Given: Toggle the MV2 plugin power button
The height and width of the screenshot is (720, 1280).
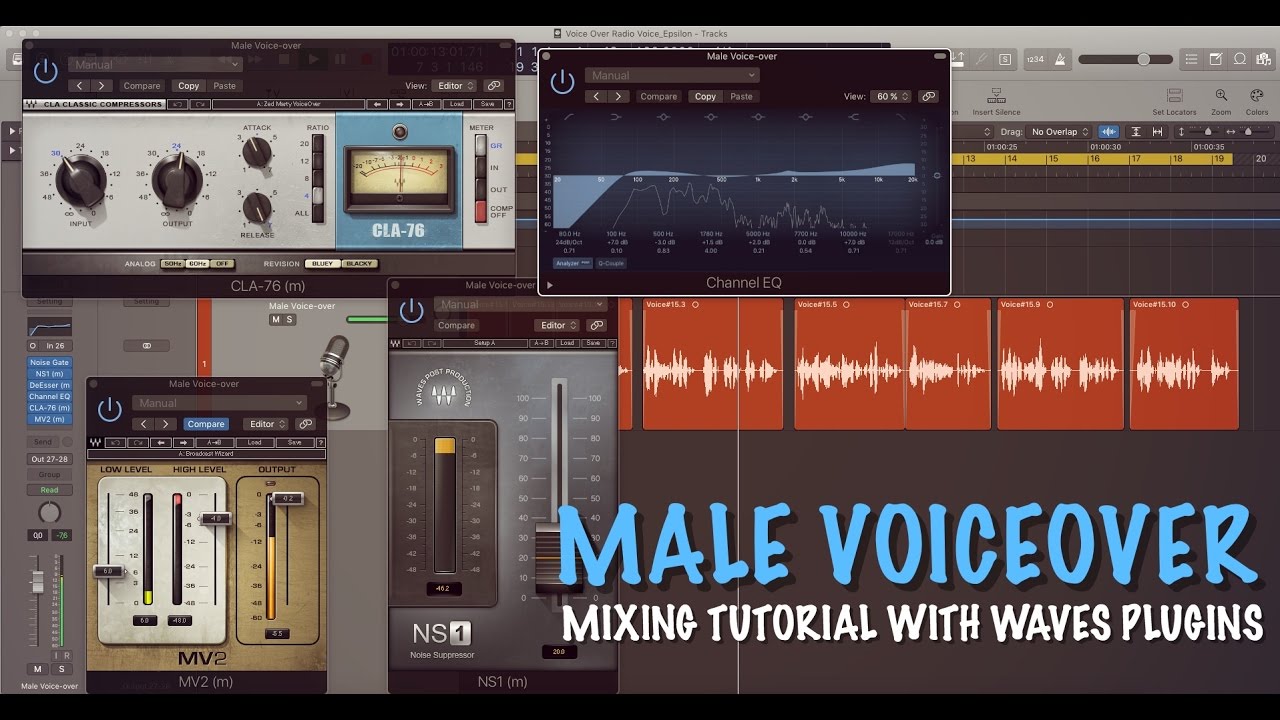Looking at the screenshot, I should click(110, 409).
